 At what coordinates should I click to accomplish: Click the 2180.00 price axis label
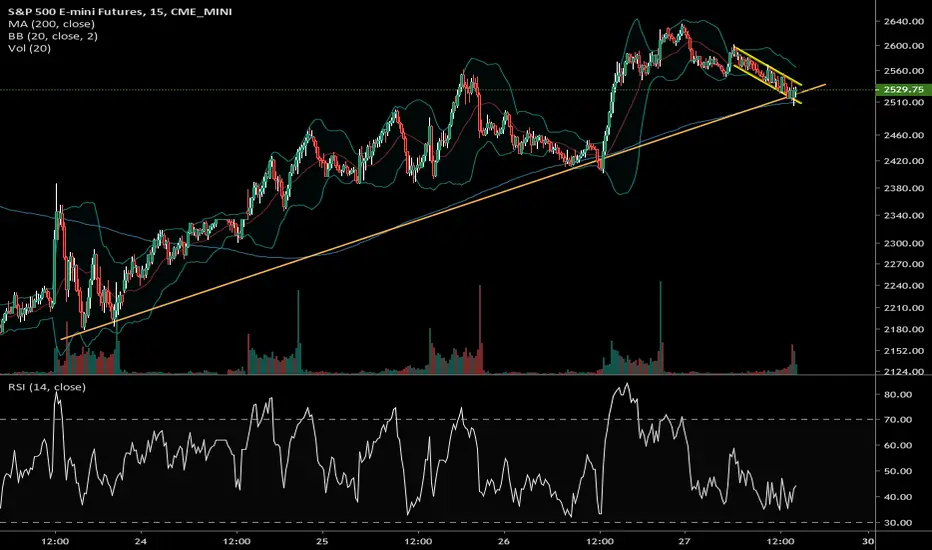coord(903,329)
